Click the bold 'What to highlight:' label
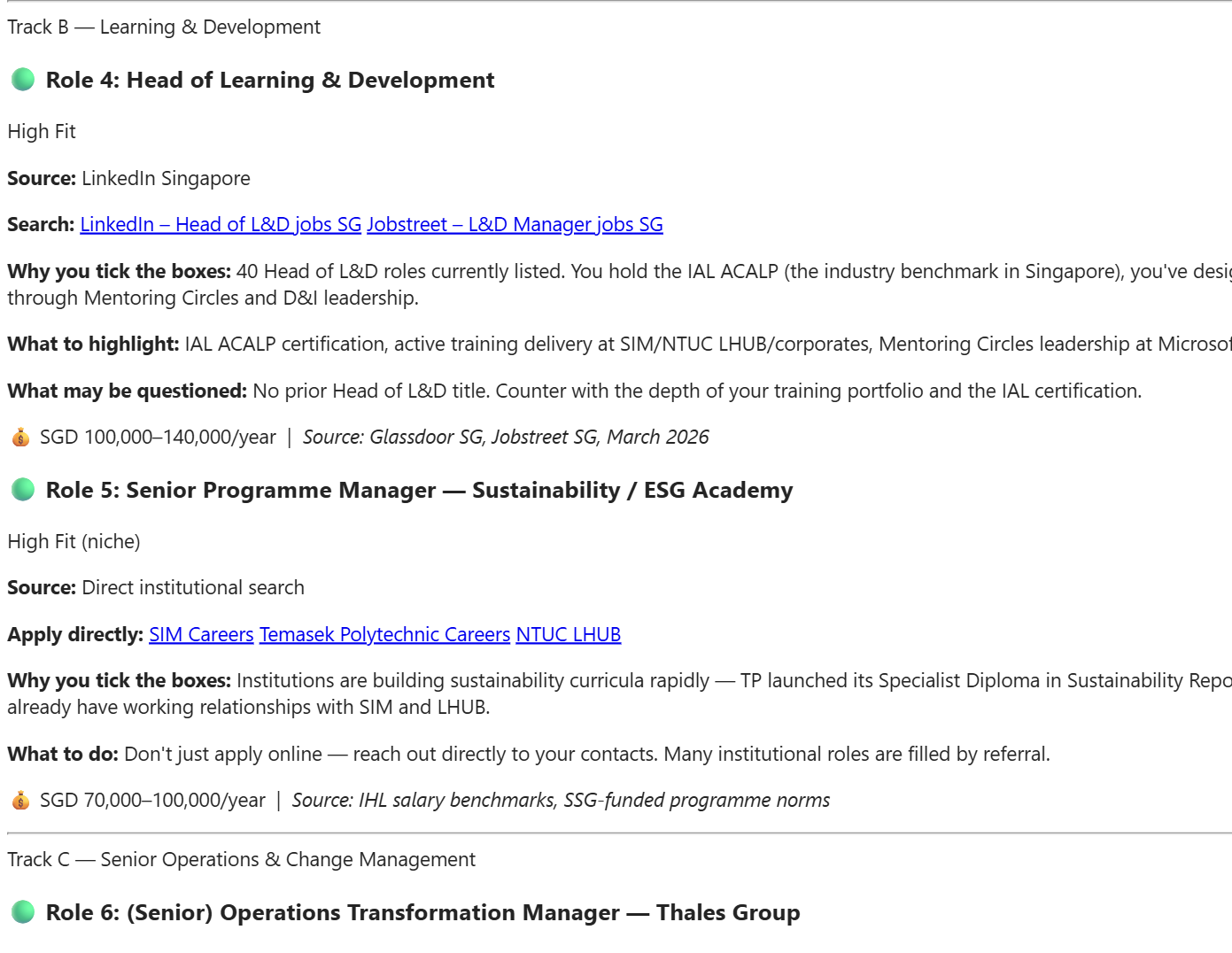Image resolution: width=1232 pixels, height=953 pixels. tap(93, 344)
